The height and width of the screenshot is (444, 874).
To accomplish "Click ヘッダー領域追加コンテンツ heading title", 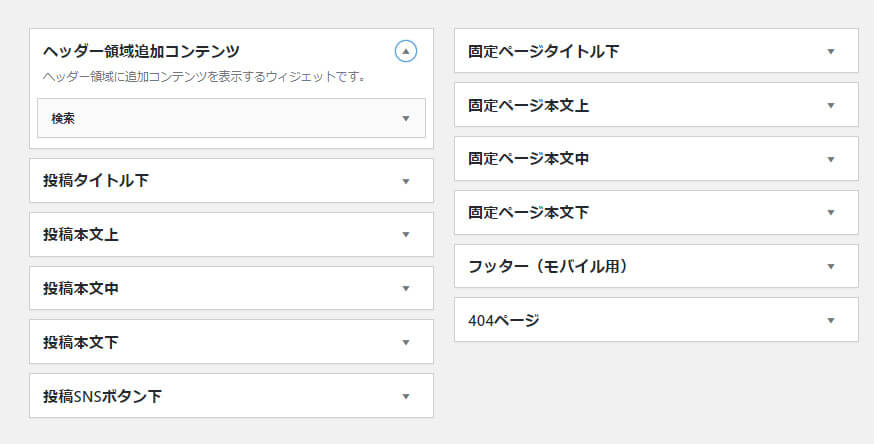I will point(142,51).
